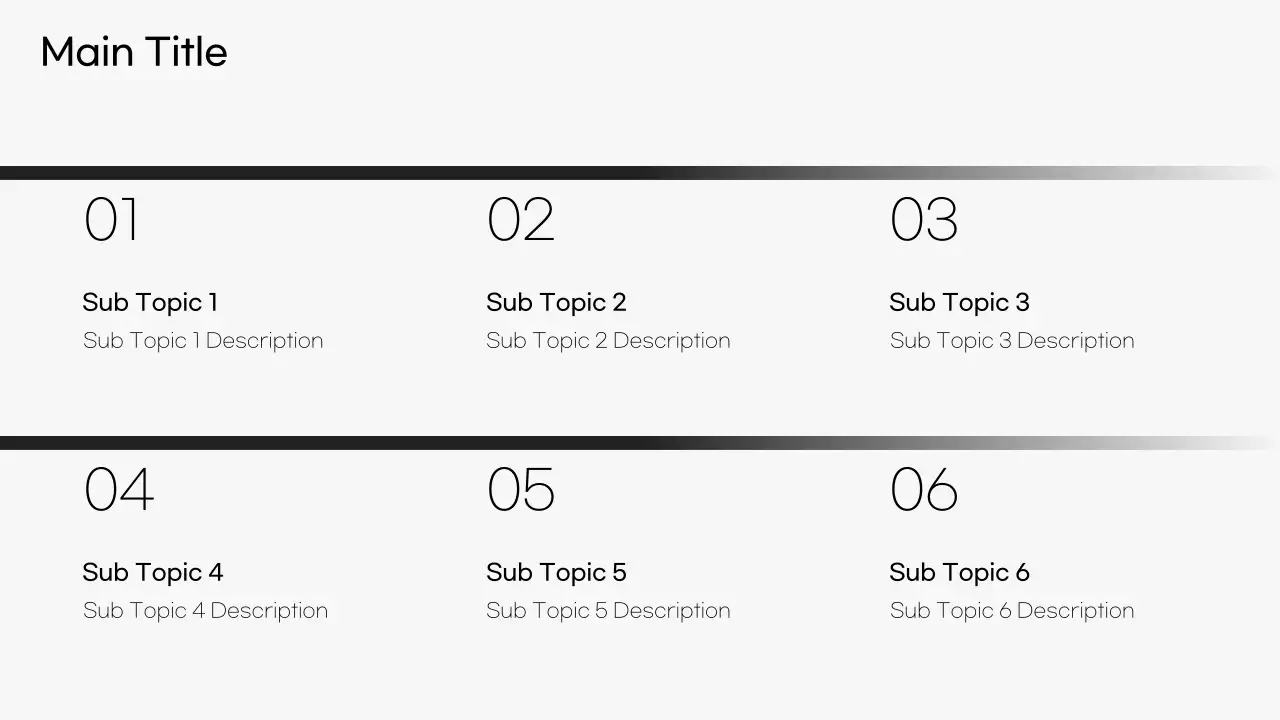Viewport: 1280px width, 720px height.
Task: Select the number 04 text
Action: (x=119, y=490)
